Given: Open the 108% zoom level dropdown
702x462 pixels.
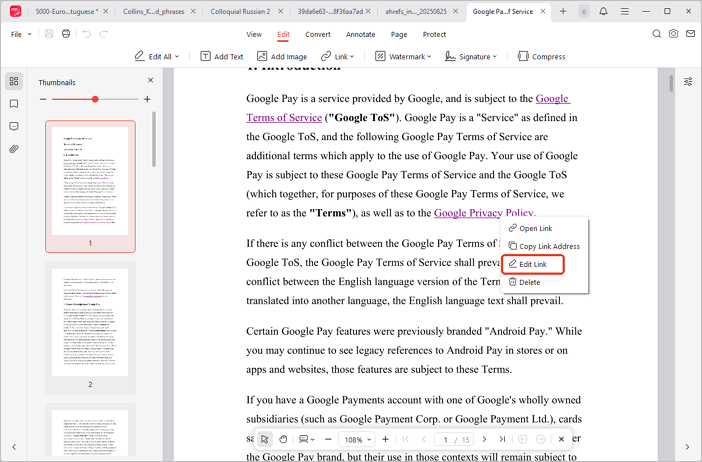Looking at the screenshot, I should (357, 439).
